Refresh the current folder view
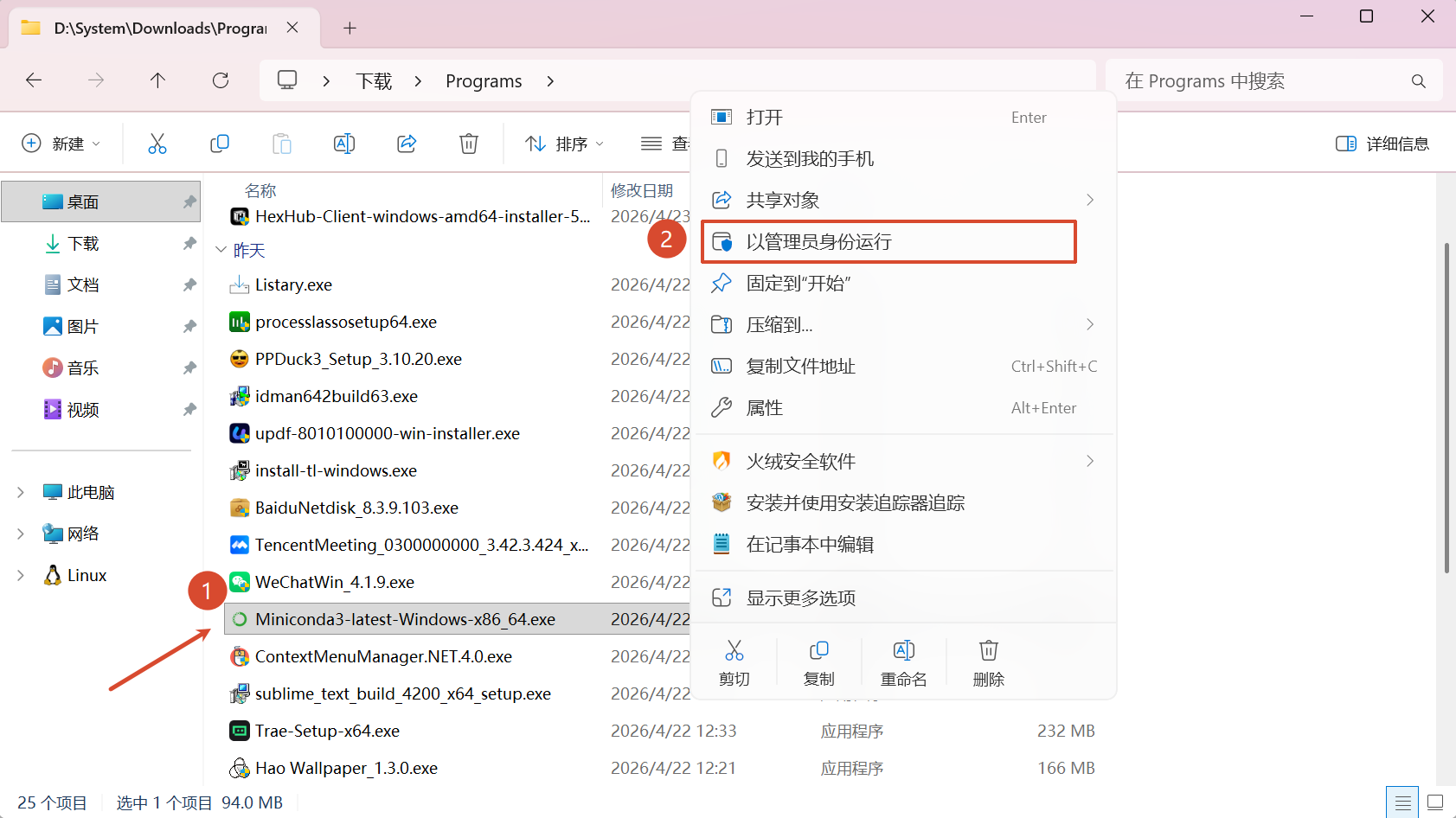 221,80
